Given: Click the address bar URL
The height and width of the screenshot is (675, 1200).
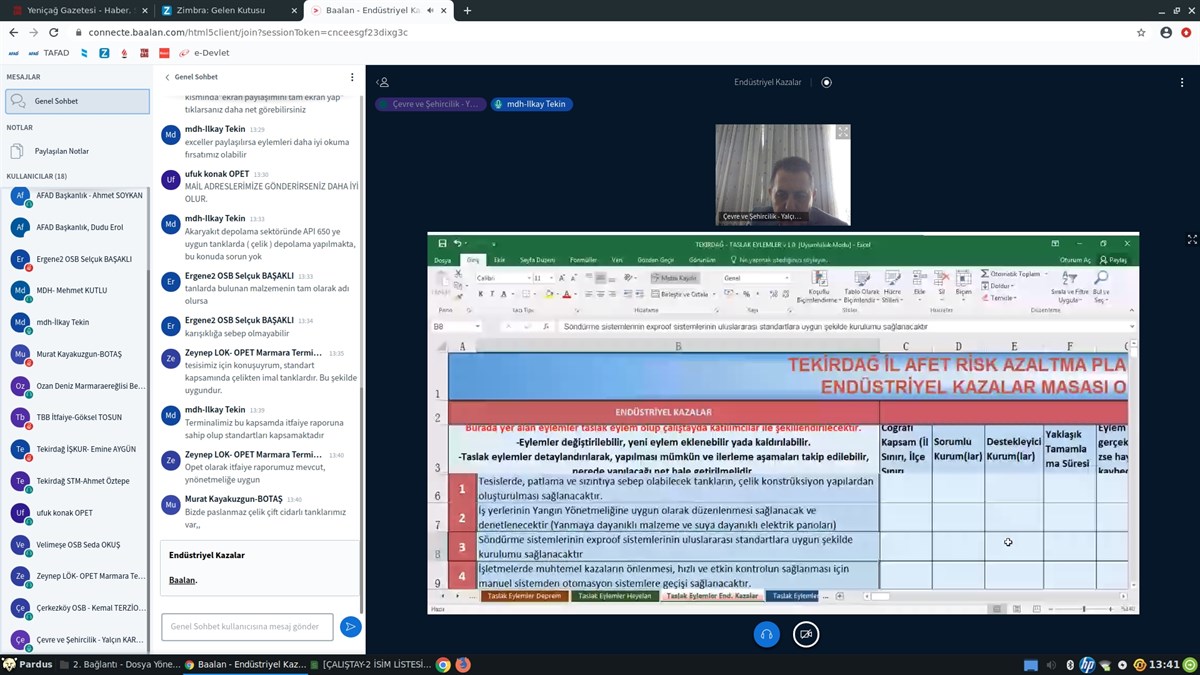Looking at the screenshot, I should (248, 32).
